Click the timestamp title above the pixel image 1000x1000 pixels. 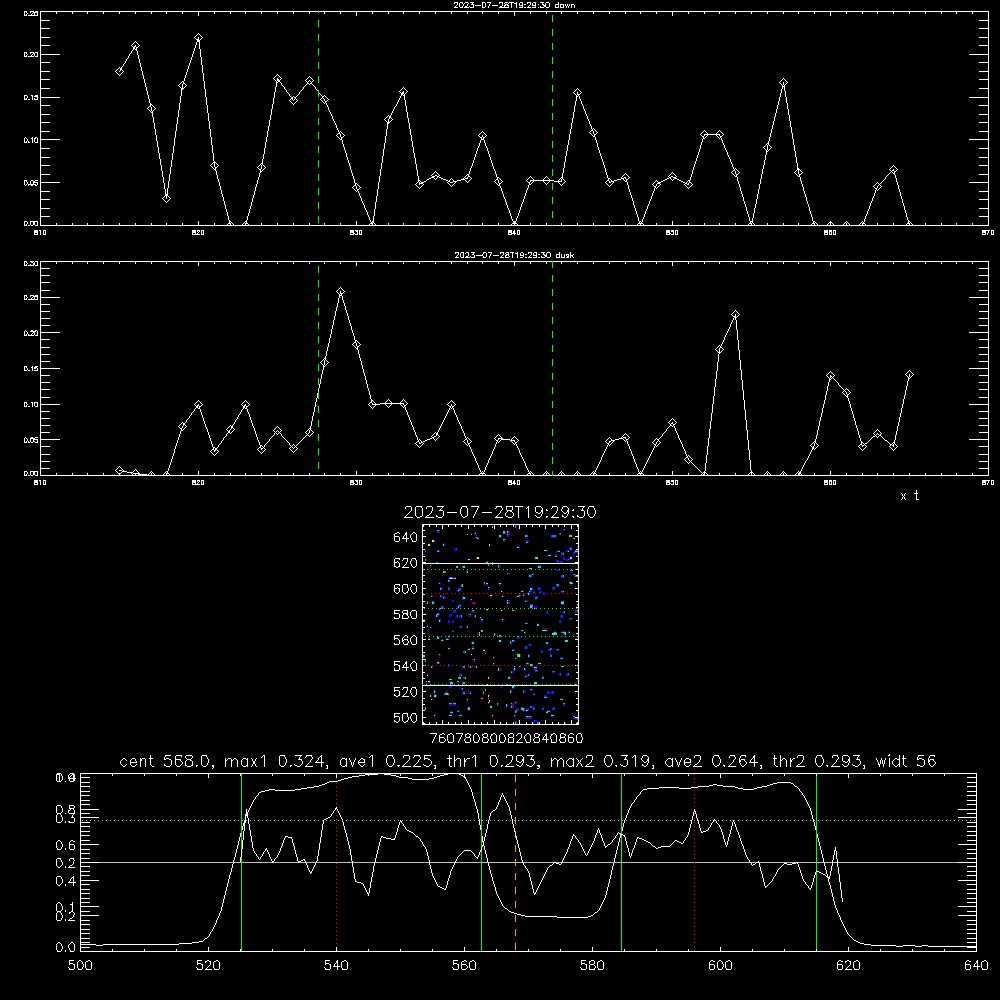click(x=500, y=512)
